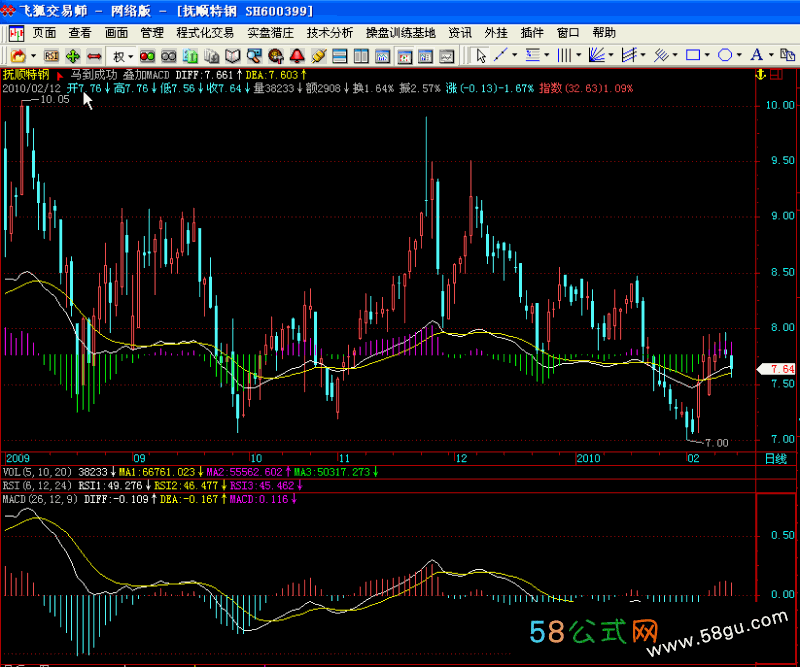The image size is (800, 667).
Task: Select the vertical cycle lines tool
Action: pyautogui.click(x=564, y=55)
